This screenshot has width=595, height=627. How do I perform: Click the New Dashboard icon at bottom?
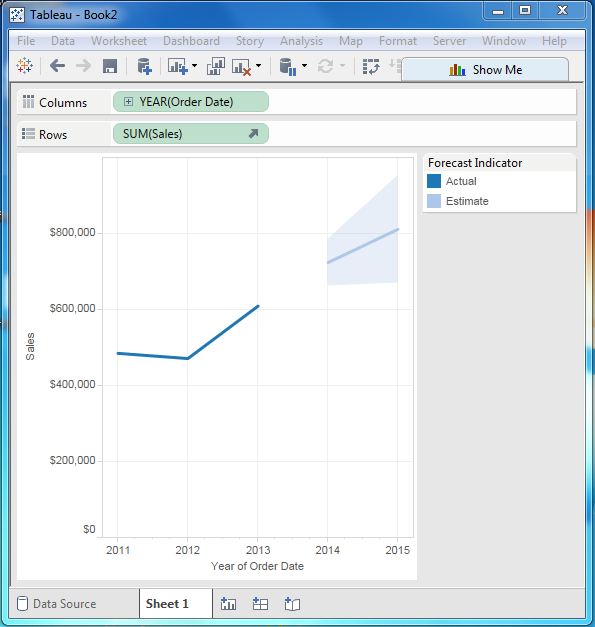[x=260, y=603]
